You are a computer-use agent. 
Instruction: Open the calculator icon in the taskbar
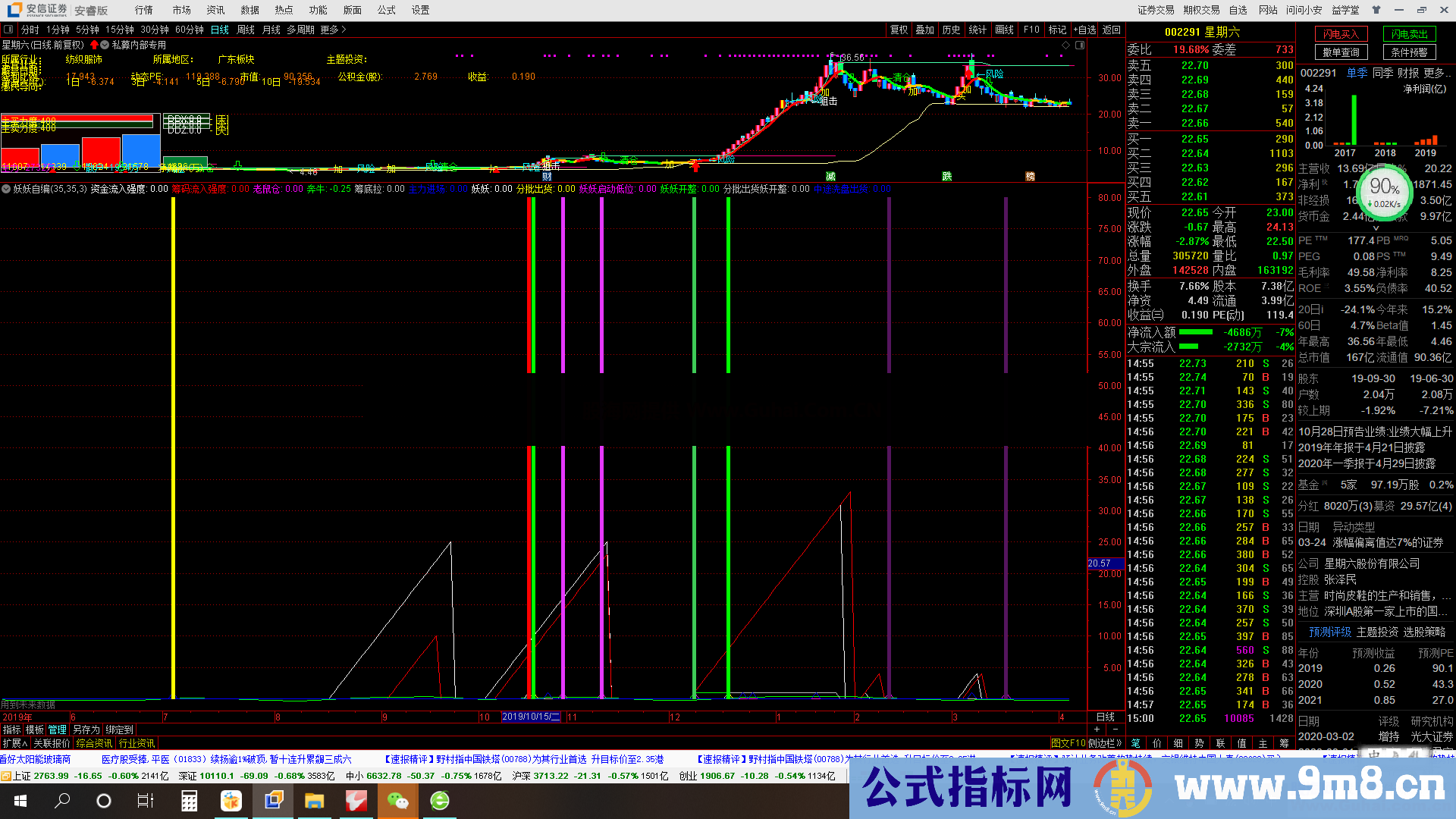click(189, 800)
